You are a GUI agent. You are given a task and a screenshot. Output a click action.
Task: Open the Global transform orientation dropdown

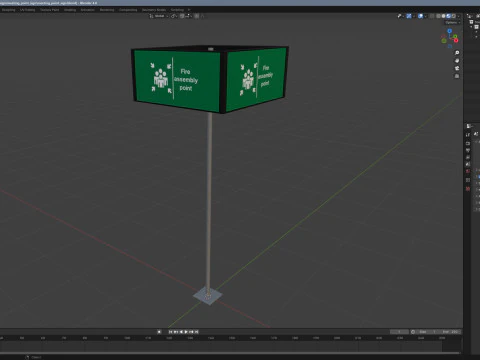point(159,16)
